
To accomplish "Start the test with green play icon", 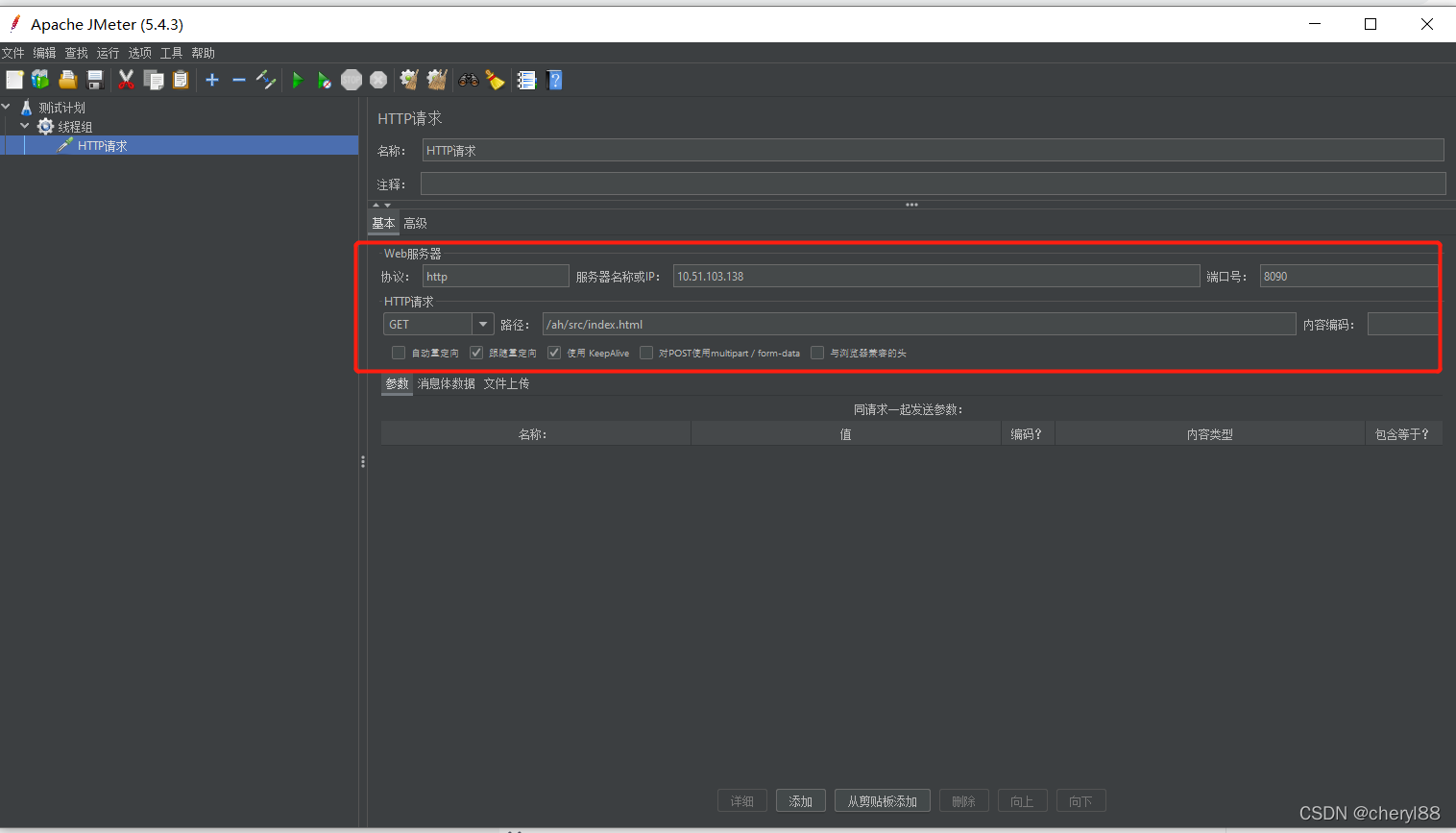I will (298, 80).
